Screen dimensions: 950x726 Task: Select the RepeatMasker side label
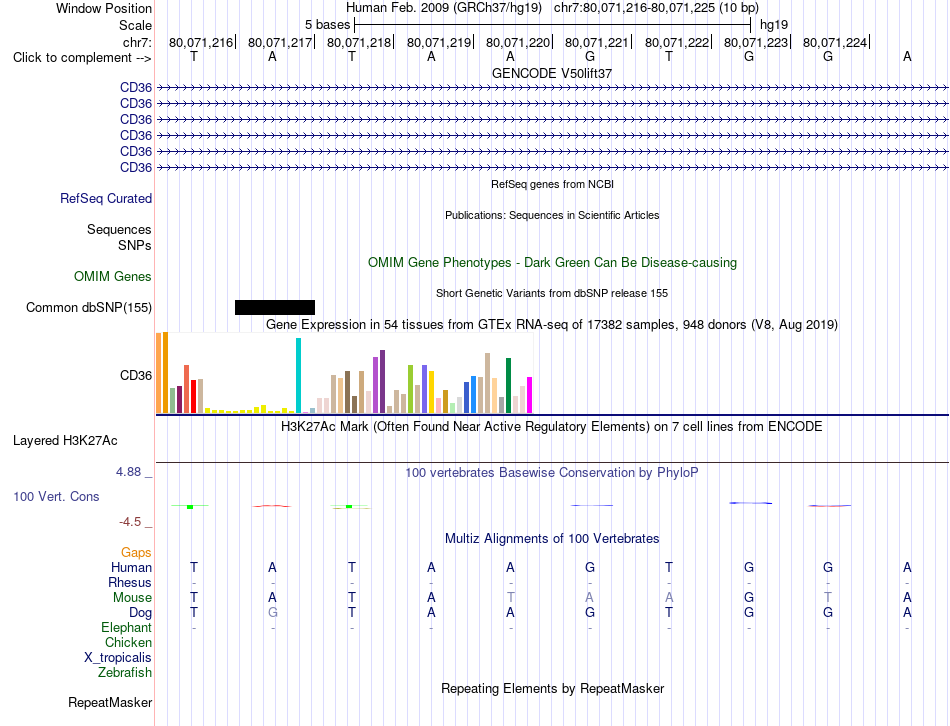click(x=110, y=703)
